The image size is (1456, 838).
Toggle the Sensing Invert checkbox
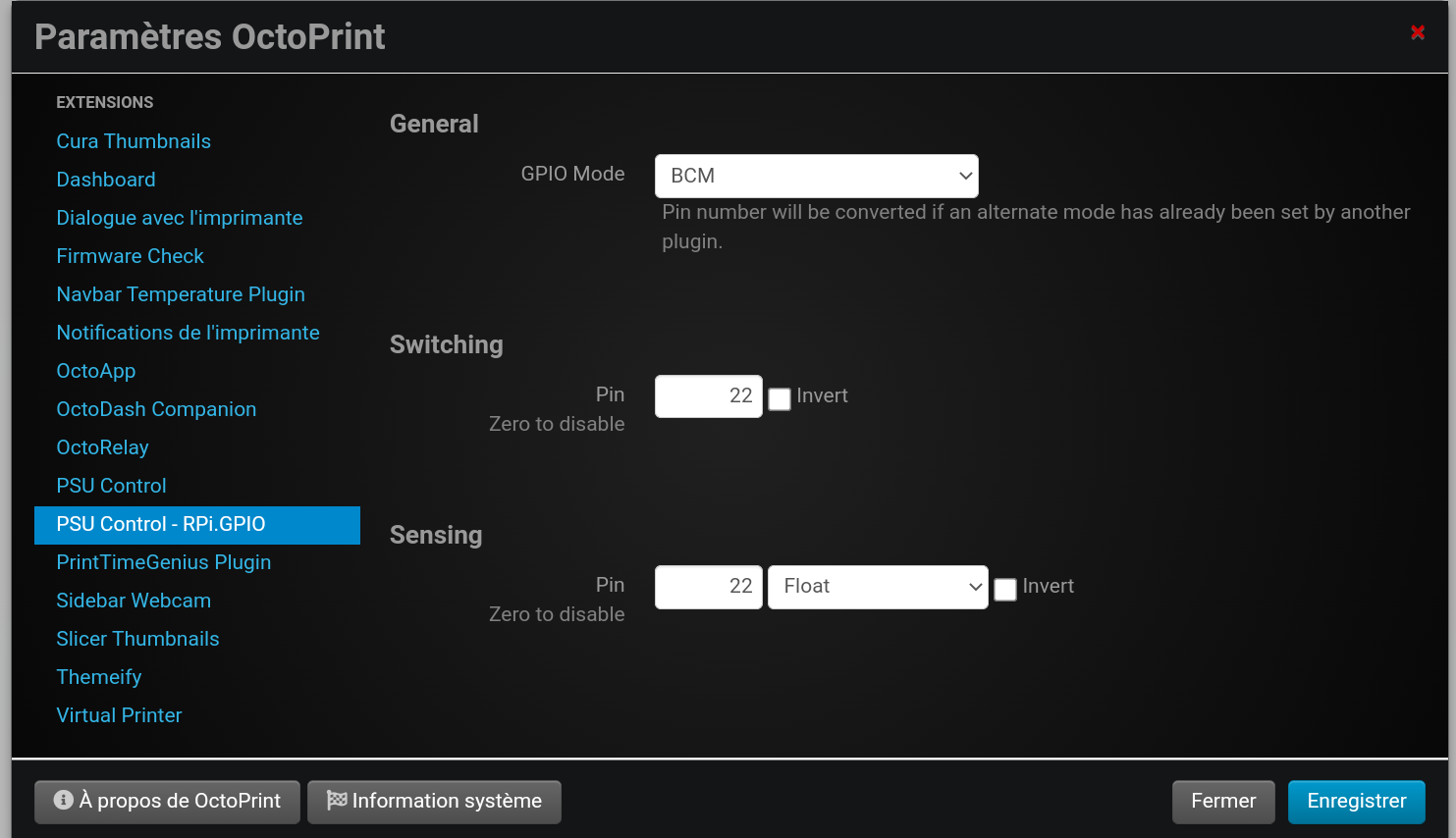click(1005, 589)
